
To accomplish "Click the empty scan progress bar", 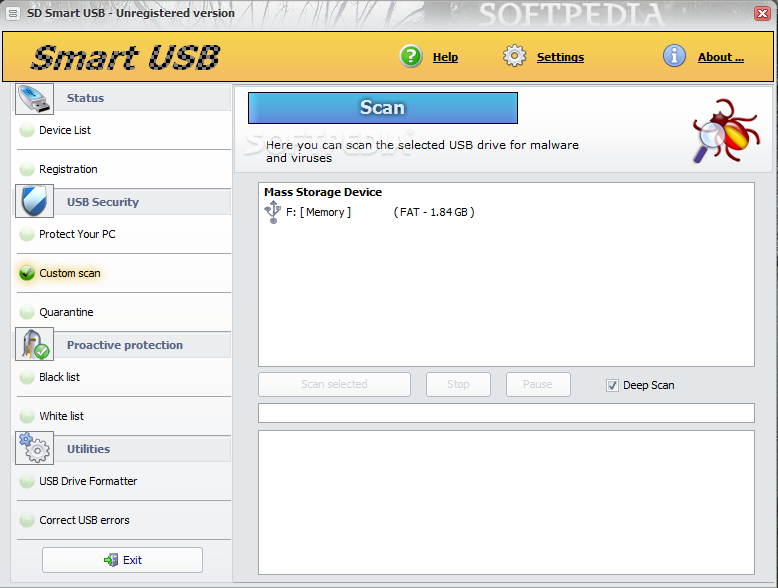I will (506, 413).
